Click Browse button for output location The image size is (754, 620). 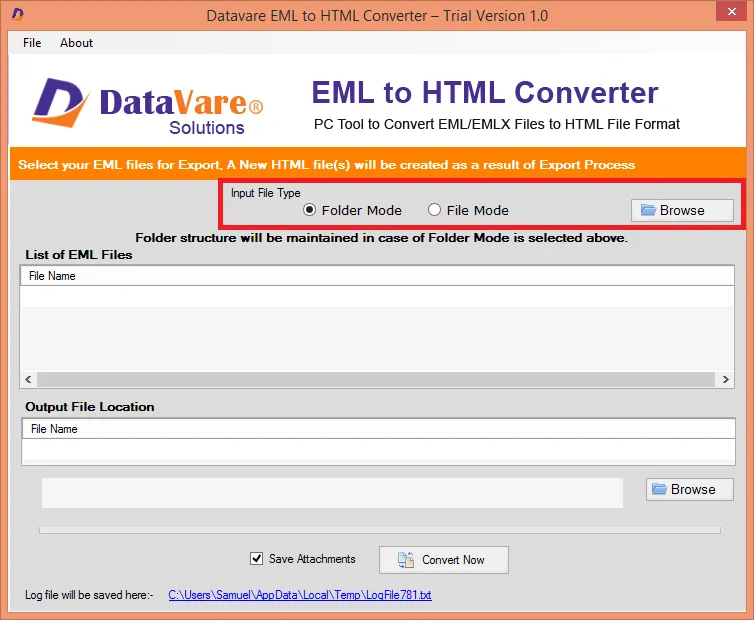690,489
